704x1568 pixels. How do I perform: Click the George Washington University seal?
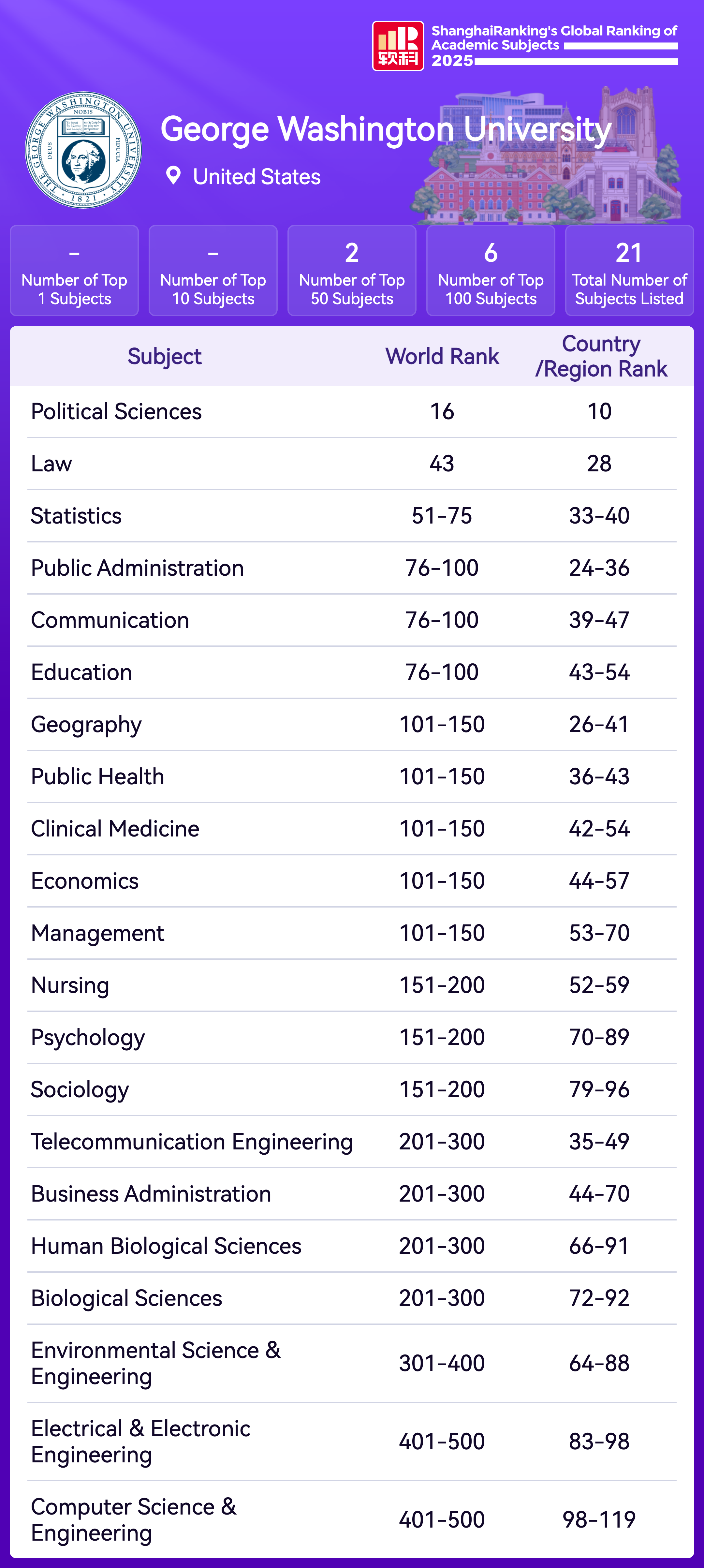click(x=83, y=150)
